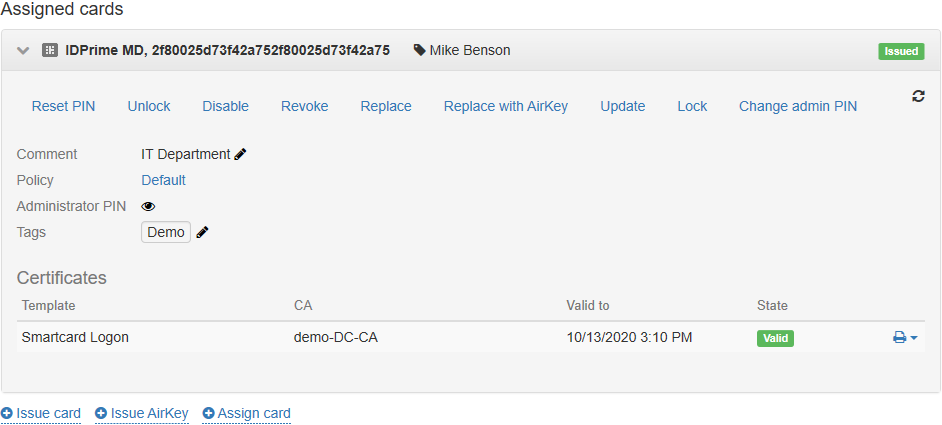Open the dropdown arrow beside printer icon

click(x=914, y=338)
